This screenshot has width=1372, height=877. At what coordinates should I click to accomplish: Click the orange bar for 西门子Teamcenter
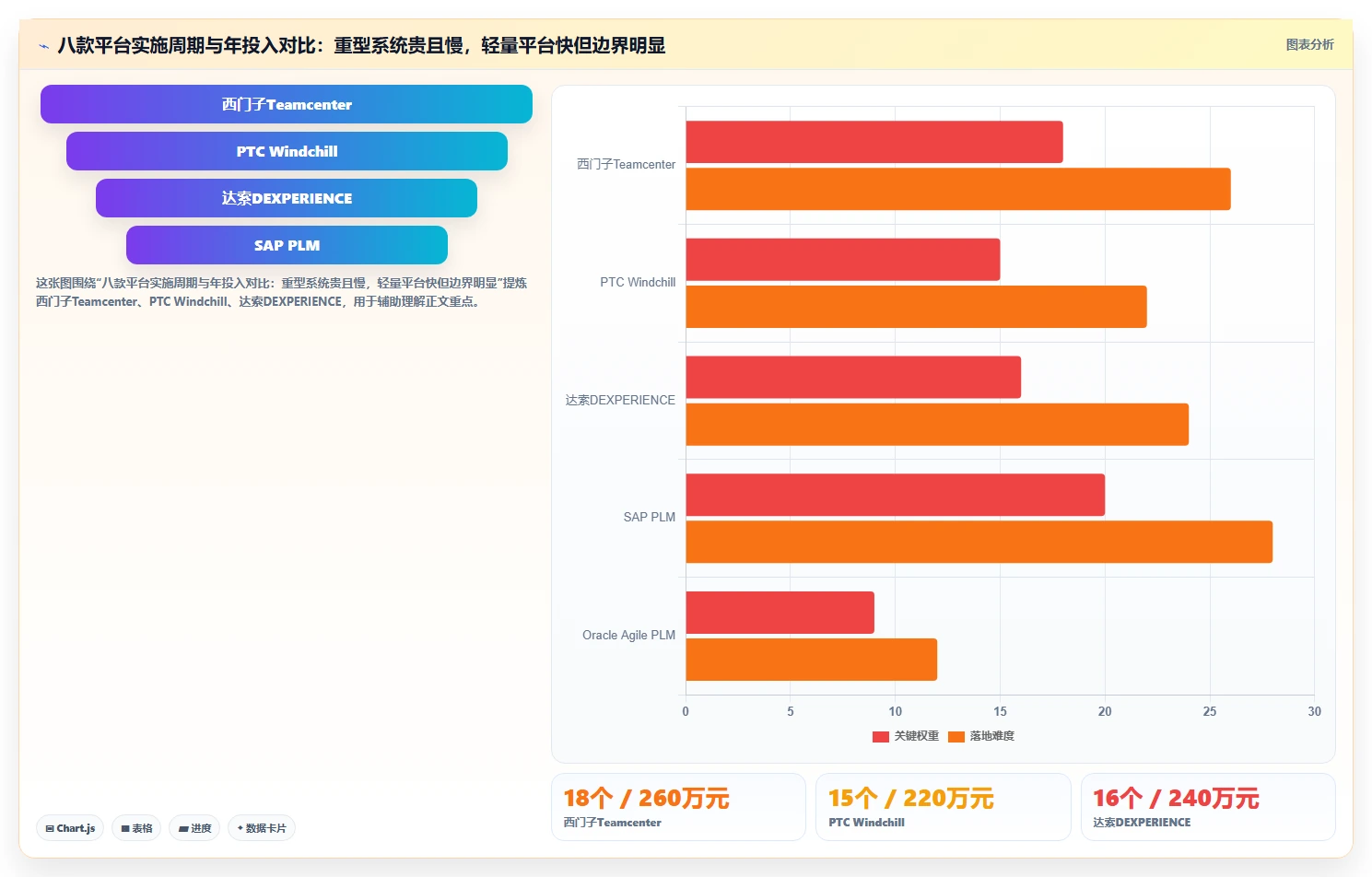point(958,189)
